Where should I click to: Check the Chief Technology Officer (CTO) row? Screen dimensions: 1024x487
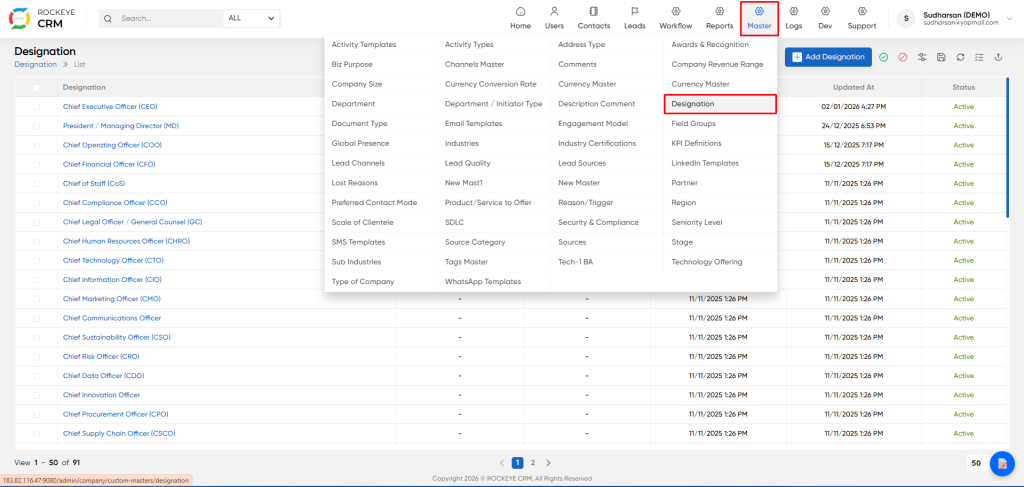pos(37,260)
